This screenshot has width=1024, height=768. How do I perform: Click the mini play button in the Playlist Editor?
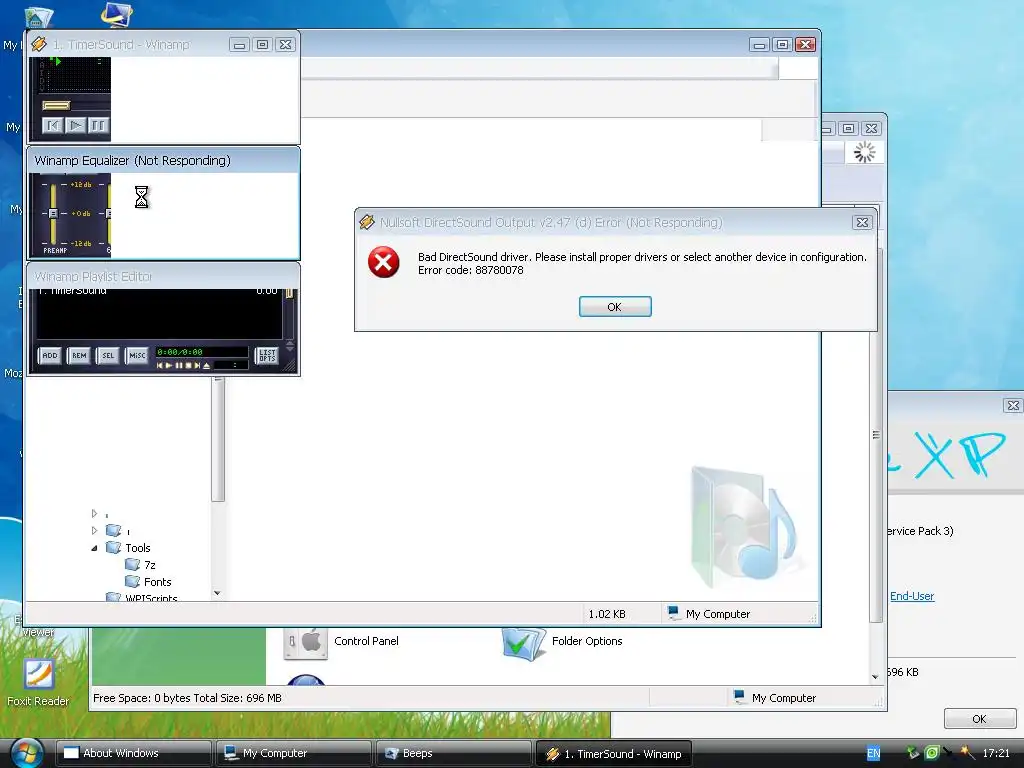pyautogui.click(x=169, y=366)
